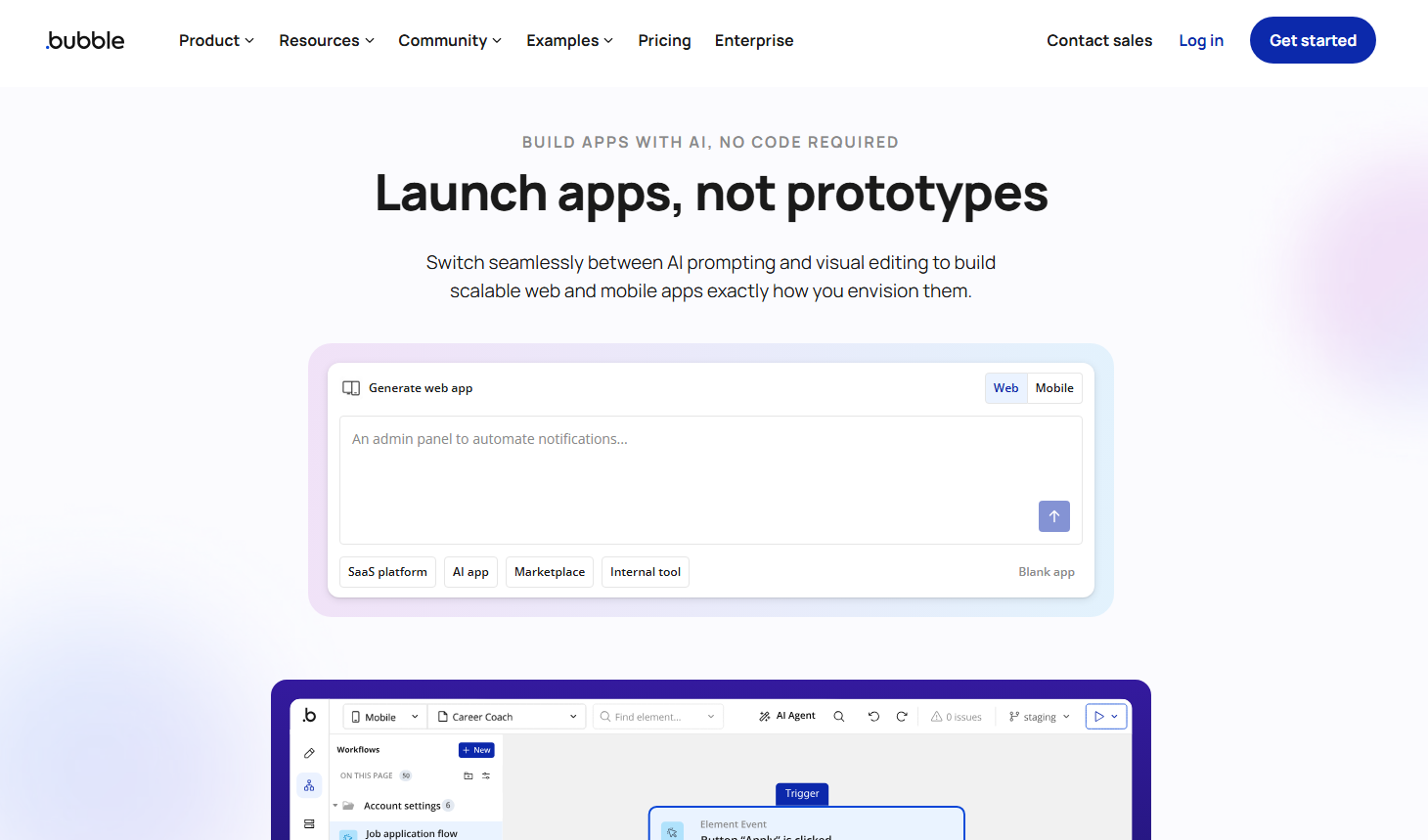Image resolution: width=1428 pixels, height=840 pixels.
Task: Click the 'ON THIS PAGE' label
Action: click(367, 775)
